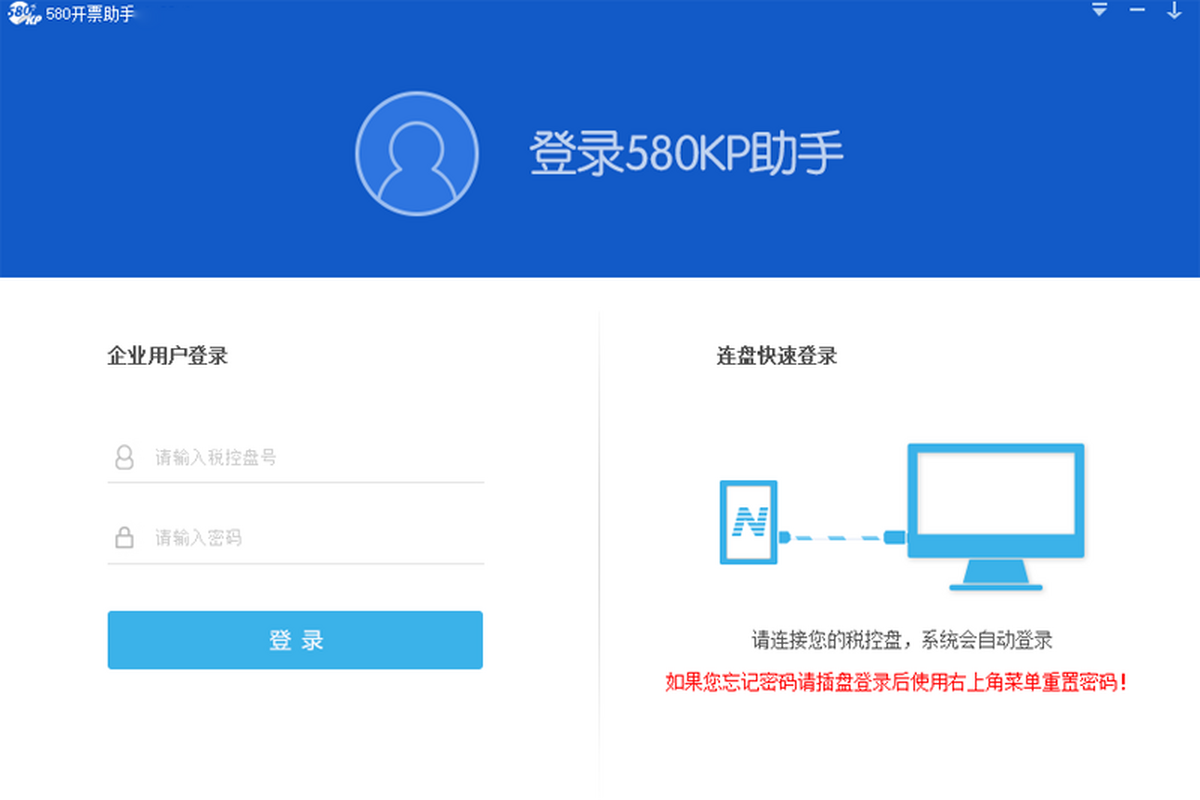The image size is (1200, 800).
Task: Click the person icon beside 税控盘号 field
Action: click(124, 458)
